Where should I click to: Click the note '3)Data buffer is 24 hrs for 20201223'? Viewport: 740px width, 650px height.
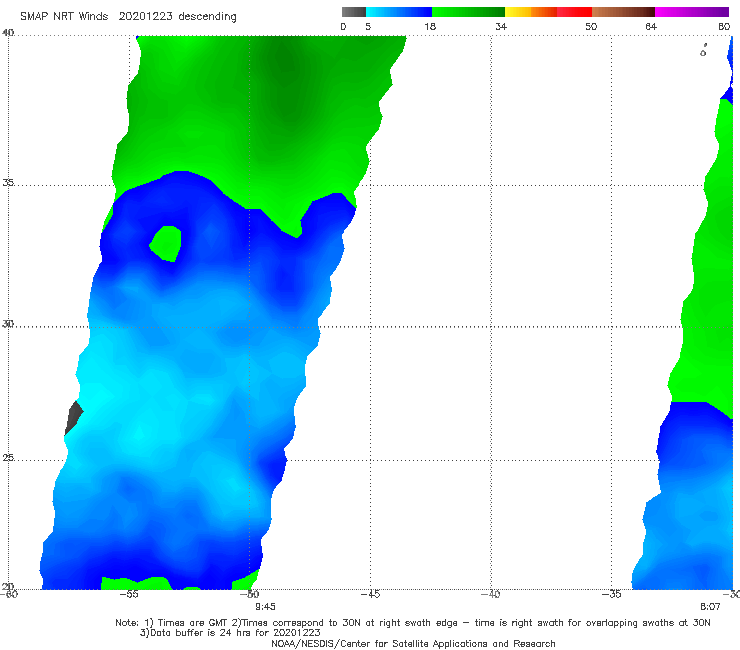click(x=230, y=633)
